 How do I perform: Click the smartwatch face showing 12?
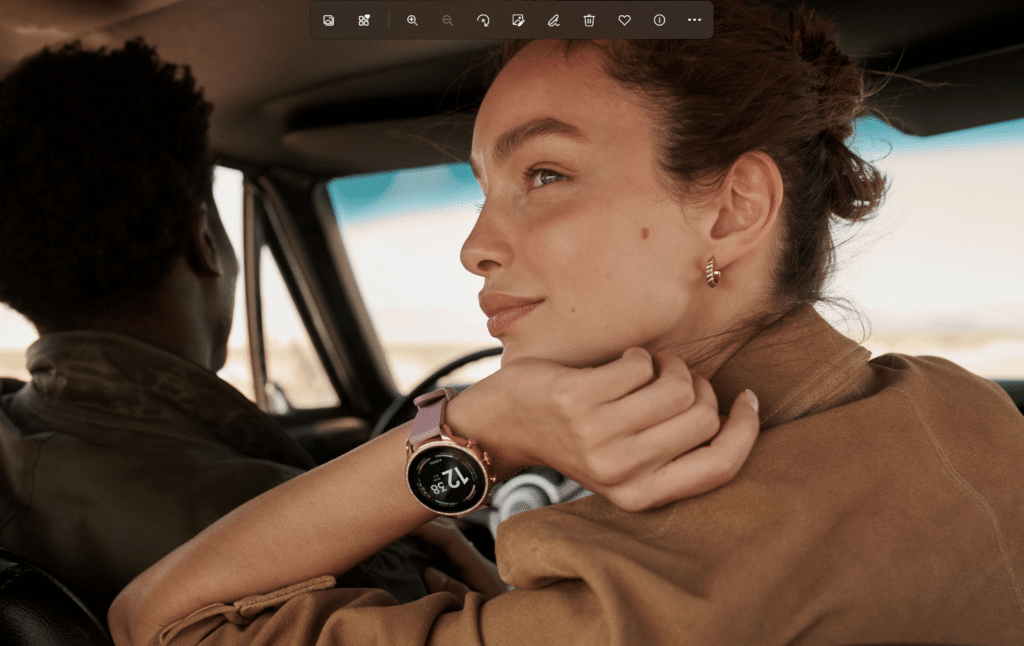(447, 477)
